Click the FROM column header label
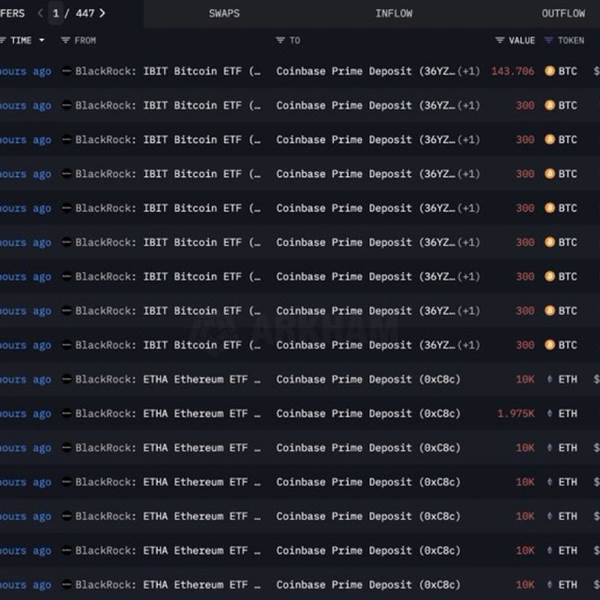 click(x=85, y=41)
